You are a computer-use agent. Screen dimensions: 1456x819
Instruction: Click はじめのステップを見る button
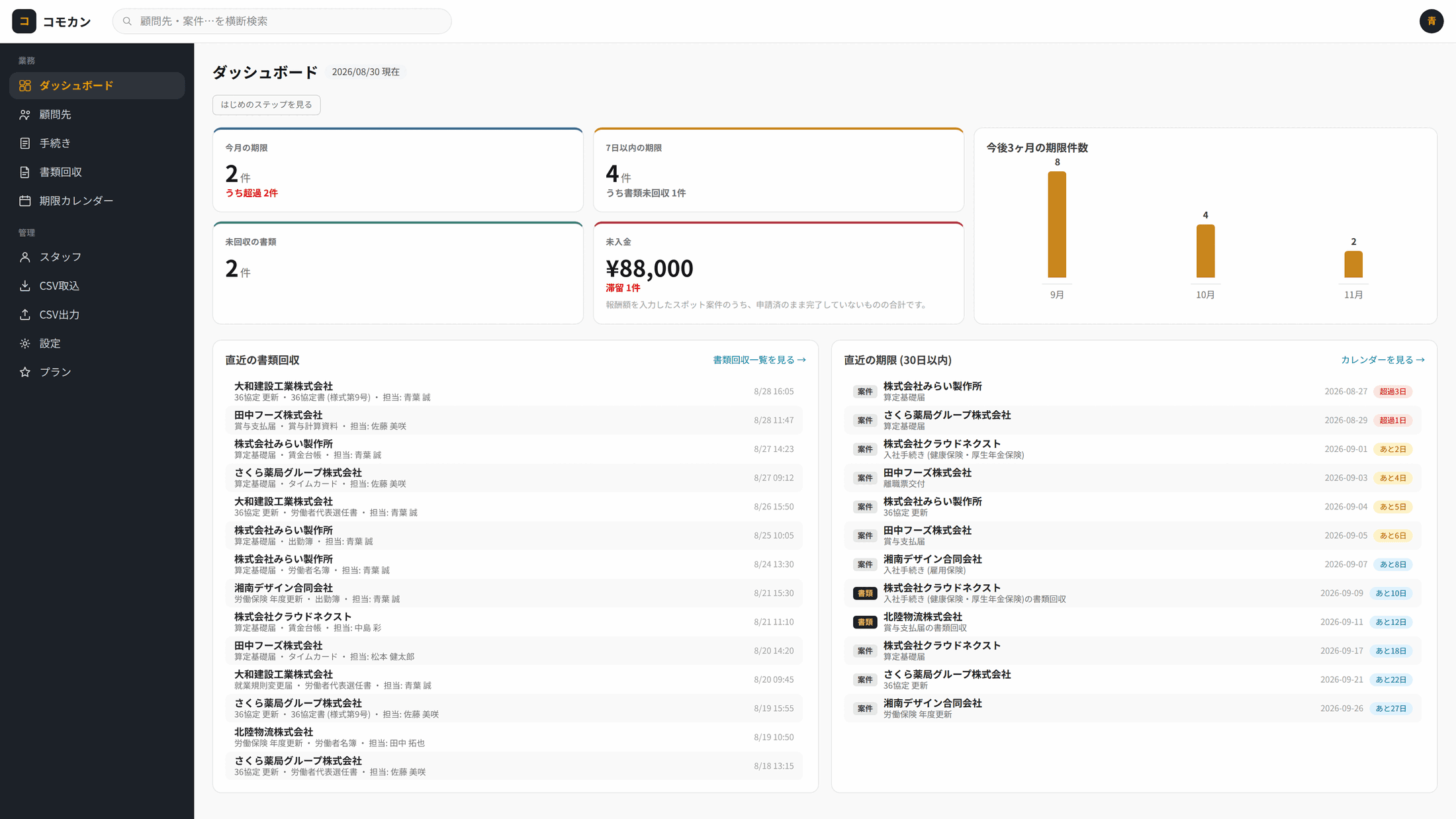coord(266,105)
